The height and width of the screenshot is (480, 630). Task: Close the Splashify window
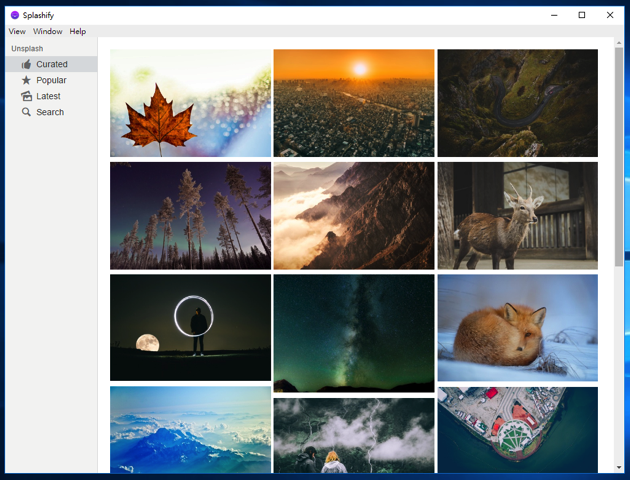[x=610, y=15]
